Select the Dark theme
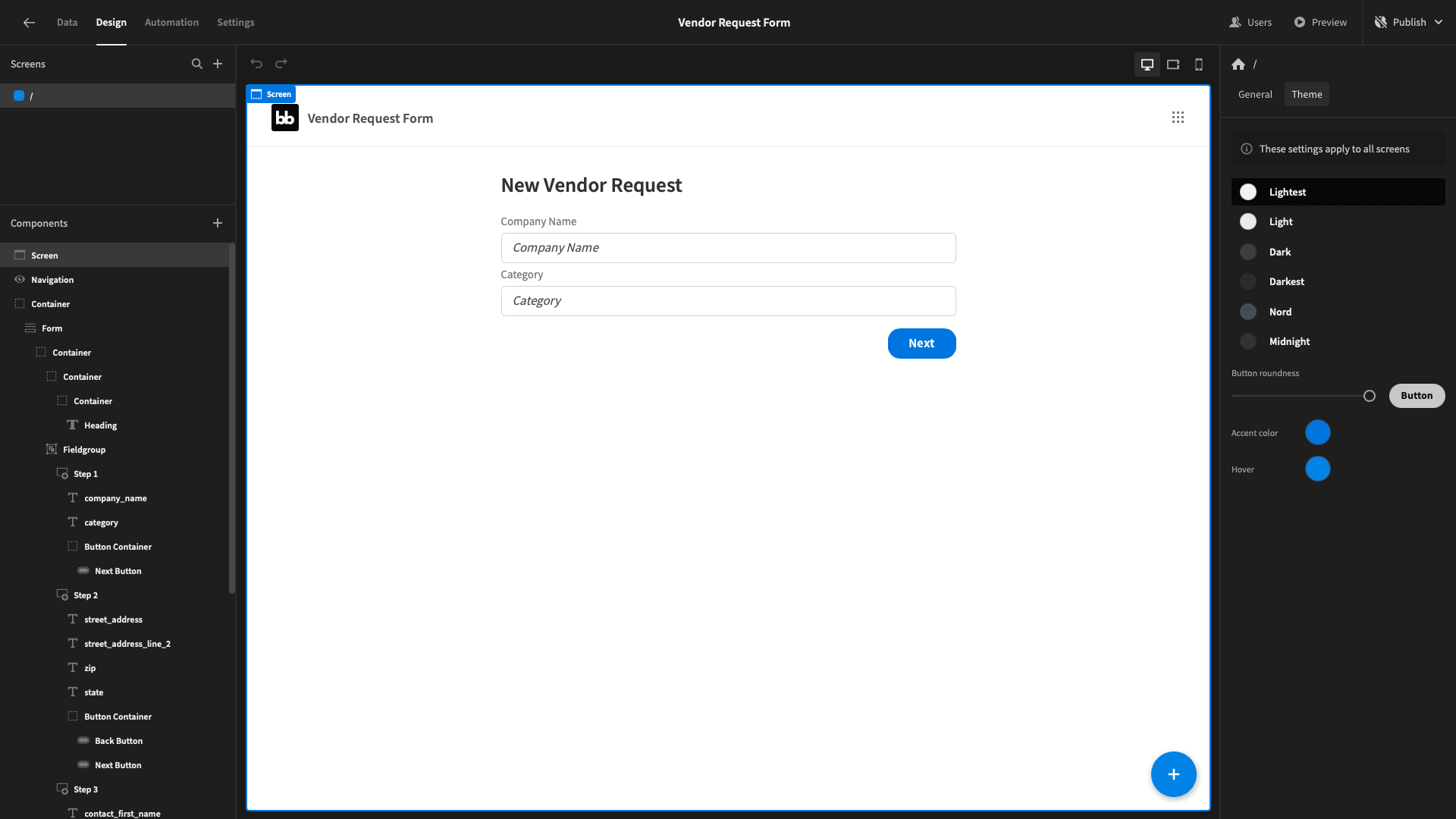Screen dimensions: 1456x819 click(x=1338, y=252)
